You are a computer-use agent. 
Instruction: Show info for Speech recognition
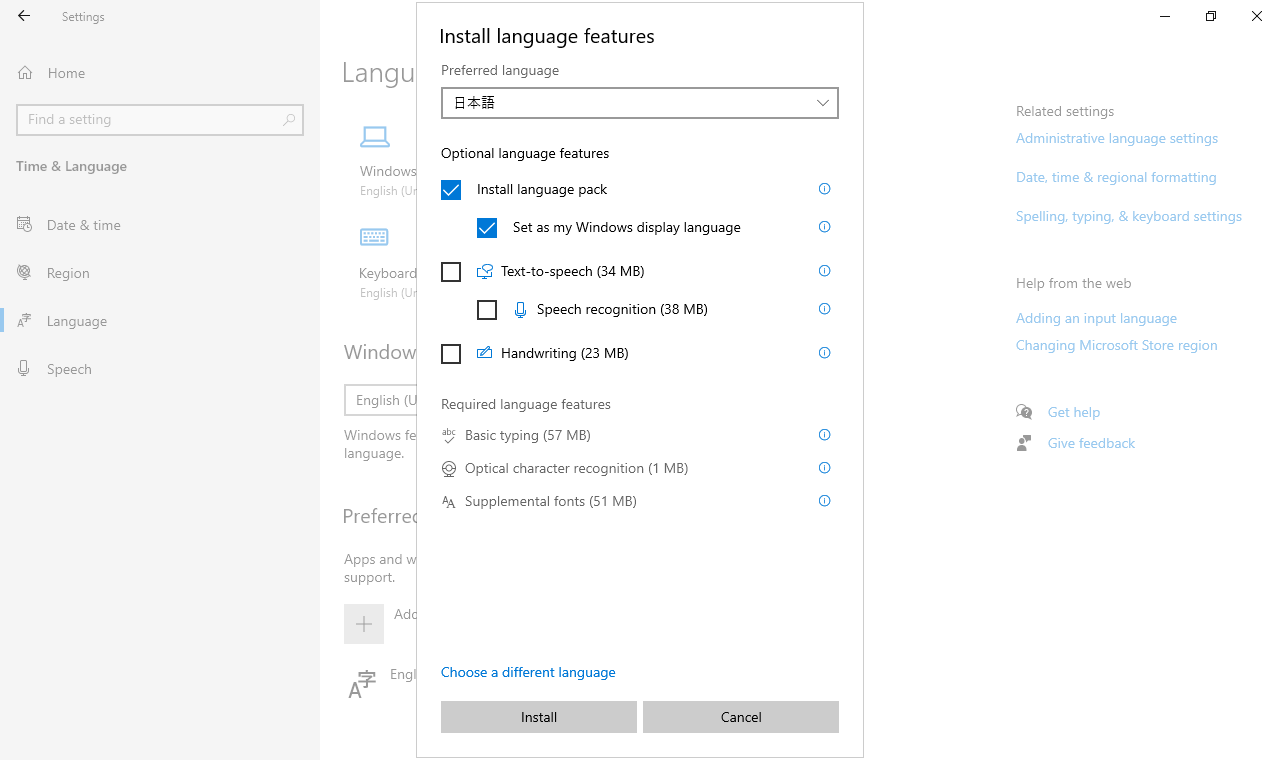(x=825, y=309)
